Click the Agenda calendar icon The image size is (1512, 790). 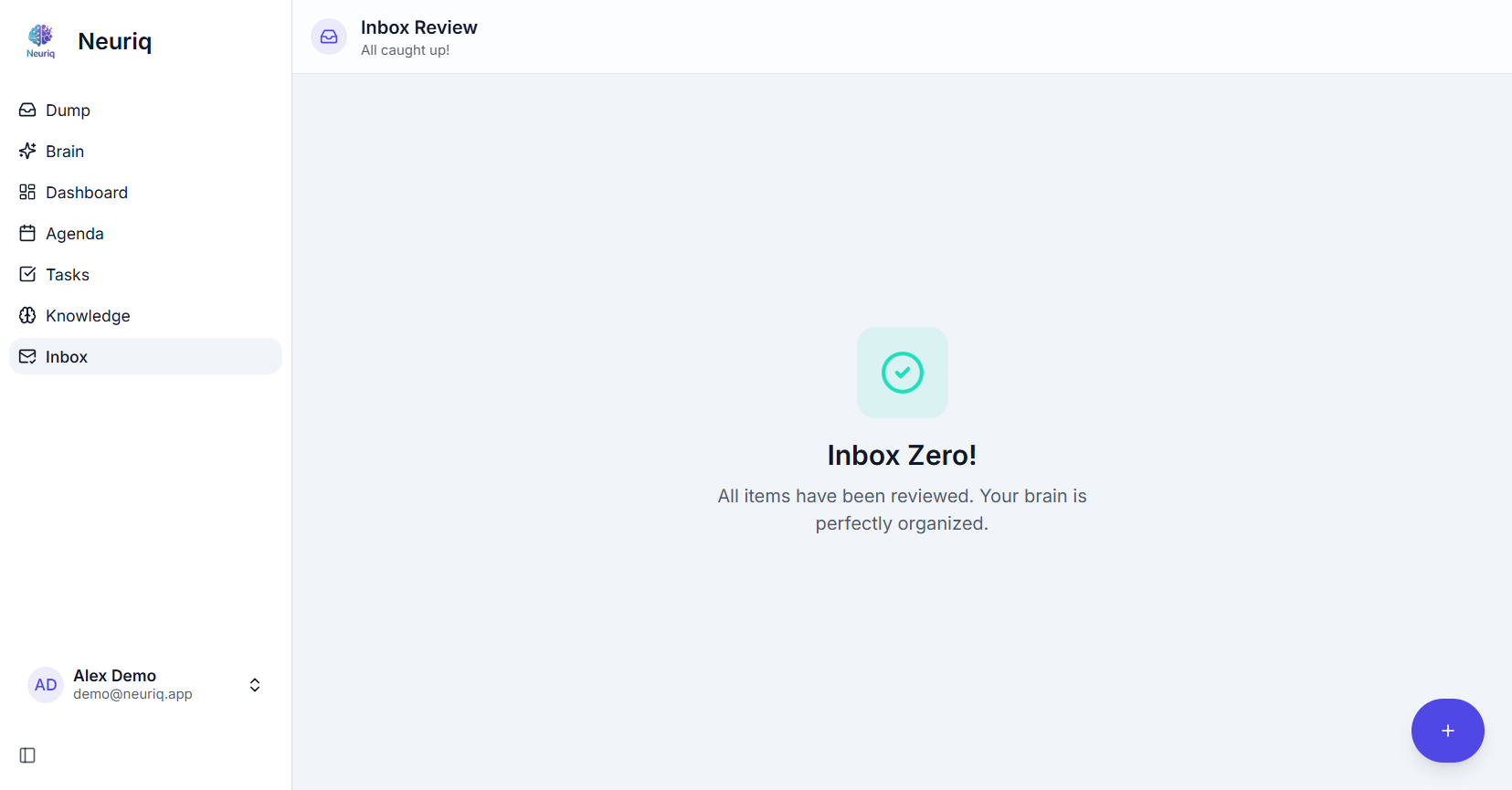coord(27,233)
